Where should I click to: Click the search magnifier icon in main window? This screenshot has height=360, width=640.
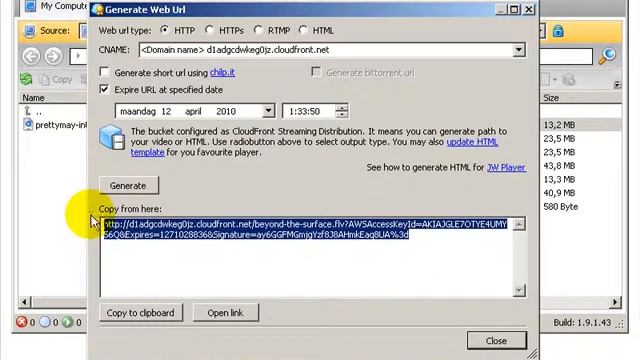607,56
